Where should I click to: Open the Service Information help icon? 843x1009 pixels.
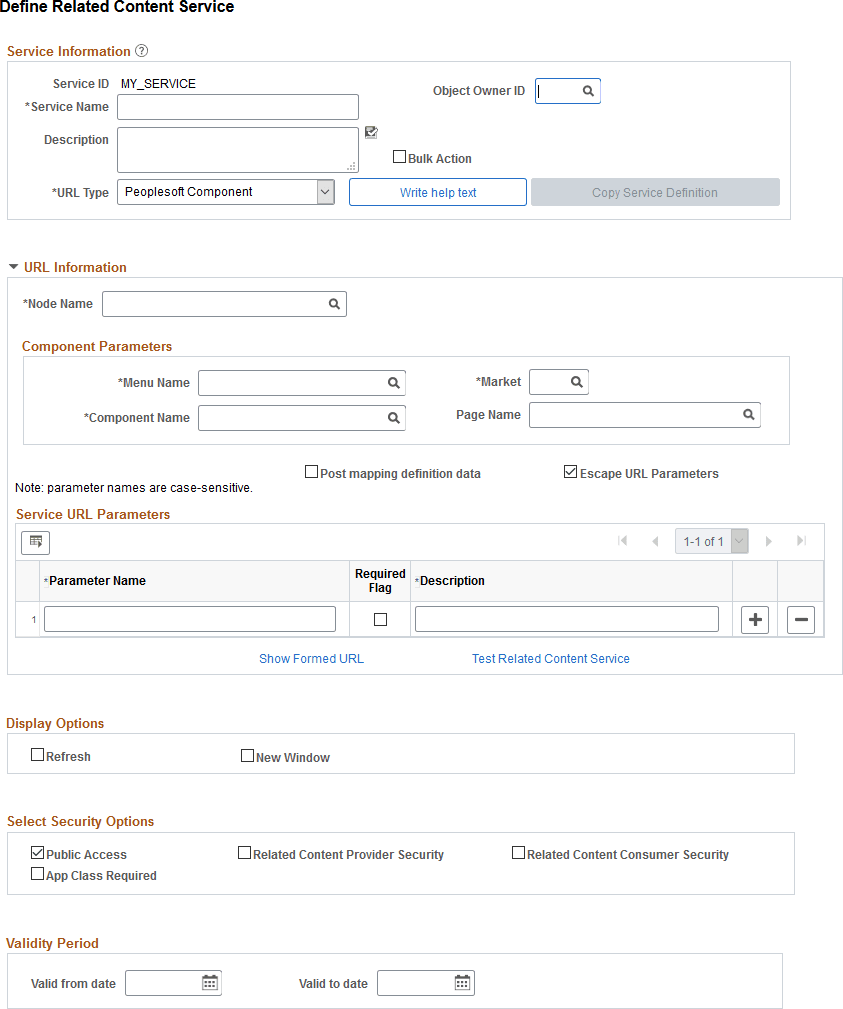click(141, 50)
